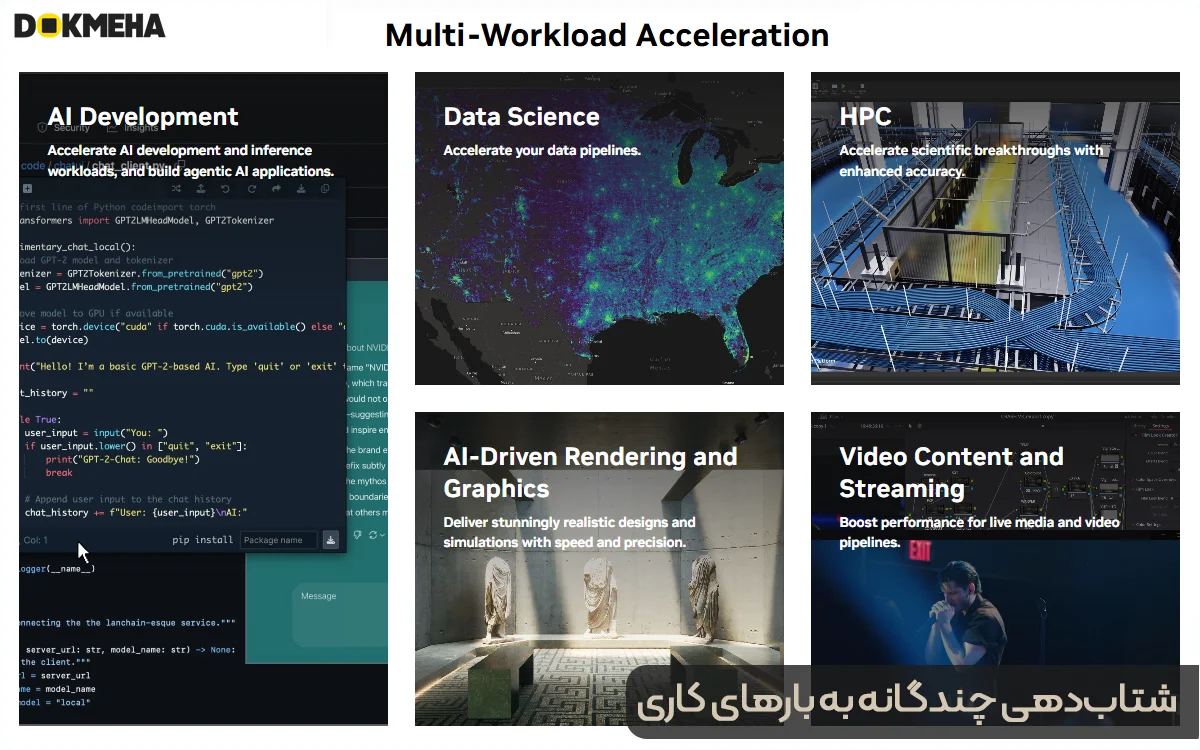This screenshot has width=1200, height=750.
Task: Open the AI Development card
Action: (203, 398)
